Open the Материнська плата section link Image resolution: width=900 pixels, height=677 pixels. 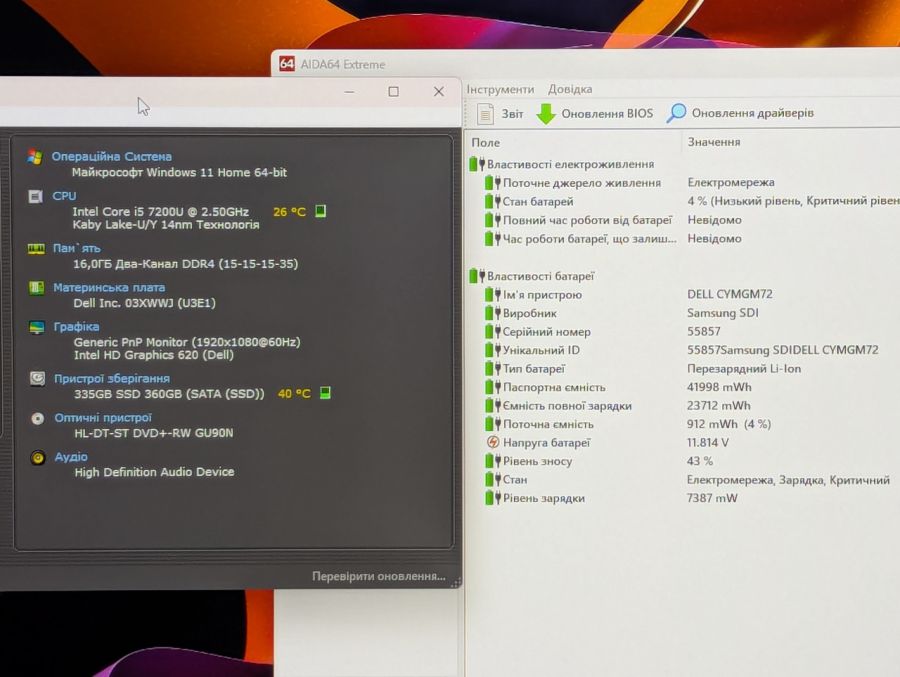point(109,287)
